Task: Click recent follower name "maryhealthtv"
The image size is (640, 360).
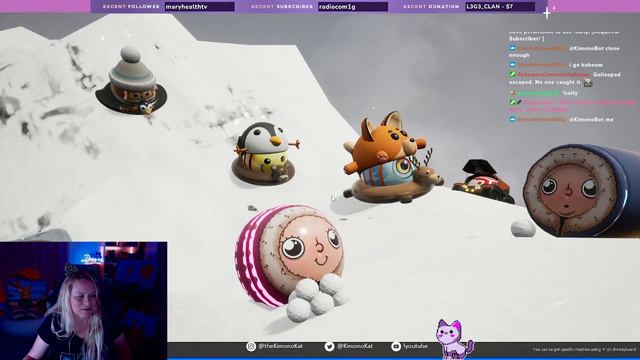Action: (x=187, y=7)
